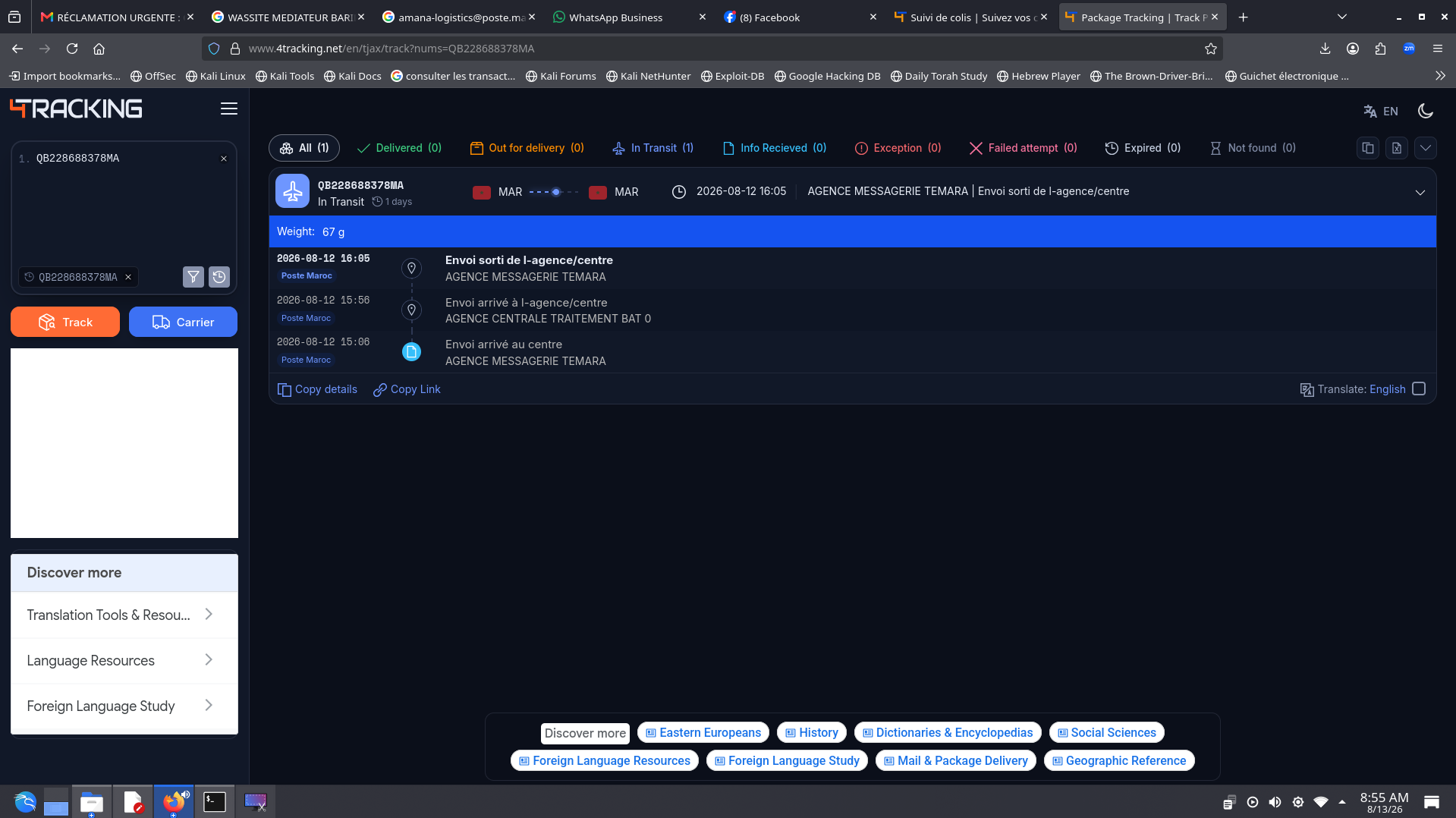Select the In Transit (1) tab

tap(653, 148)
